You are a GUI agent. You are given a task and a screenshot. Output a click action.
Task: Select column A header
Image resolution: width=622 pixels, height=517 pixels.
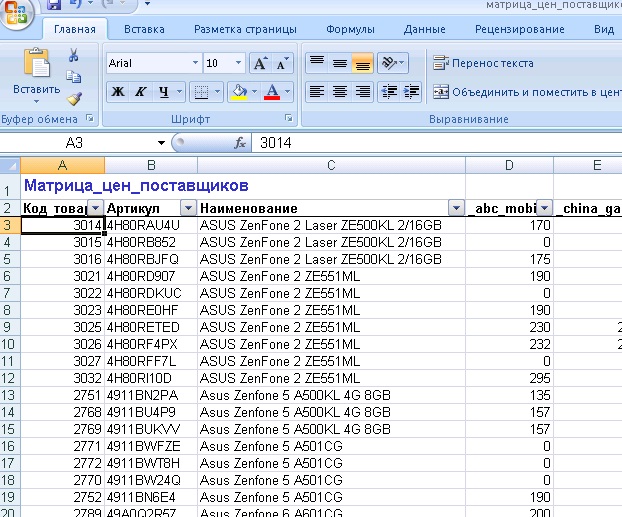pyautogui.click(x=62, y=165)
